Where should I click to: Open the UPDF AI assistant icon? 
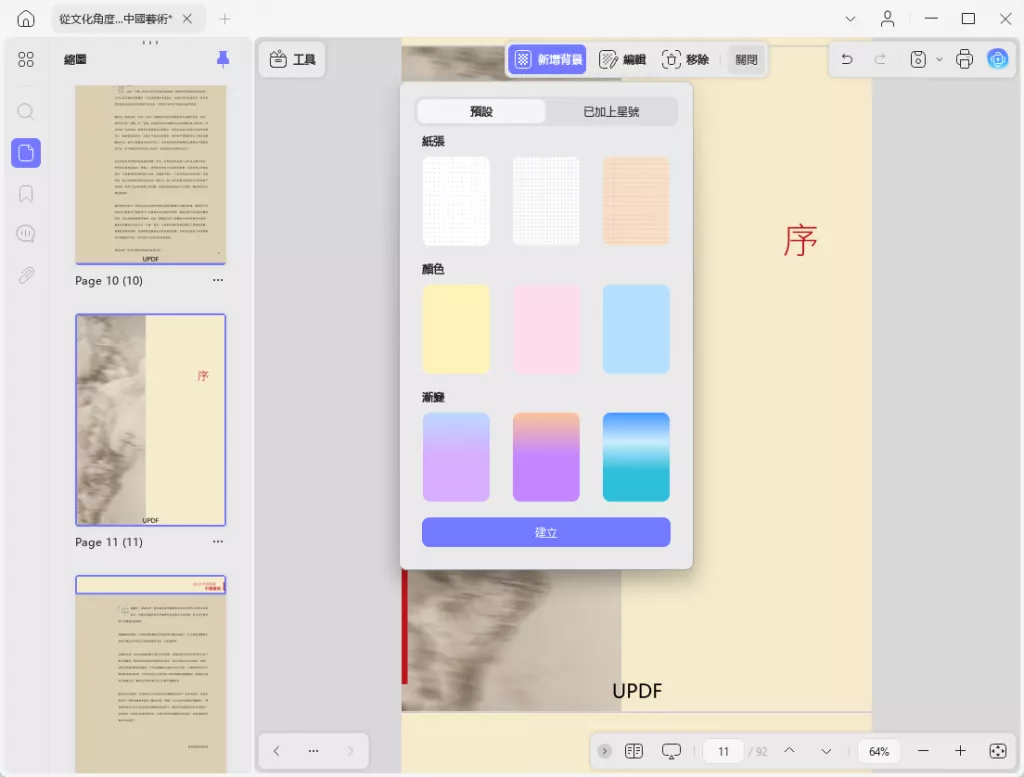998,59
